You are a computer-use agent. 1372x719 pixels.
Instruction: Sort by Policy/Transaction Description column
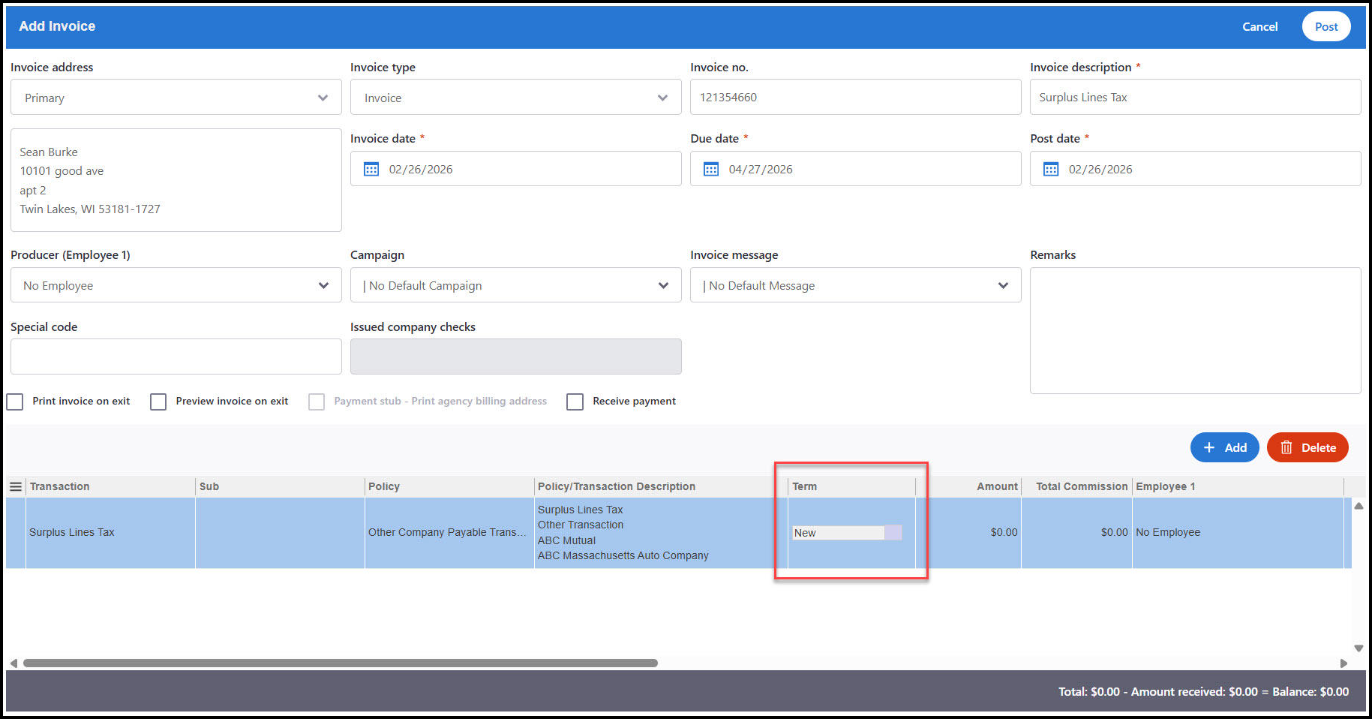661,487
